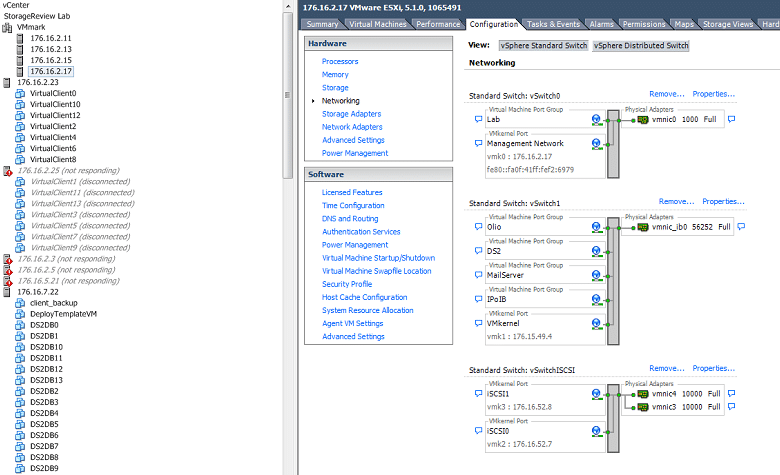780x475 pixels.
Task: Click the host icon for 176.16.2.15
Action: pyautogui.click(x=20, y=60)
